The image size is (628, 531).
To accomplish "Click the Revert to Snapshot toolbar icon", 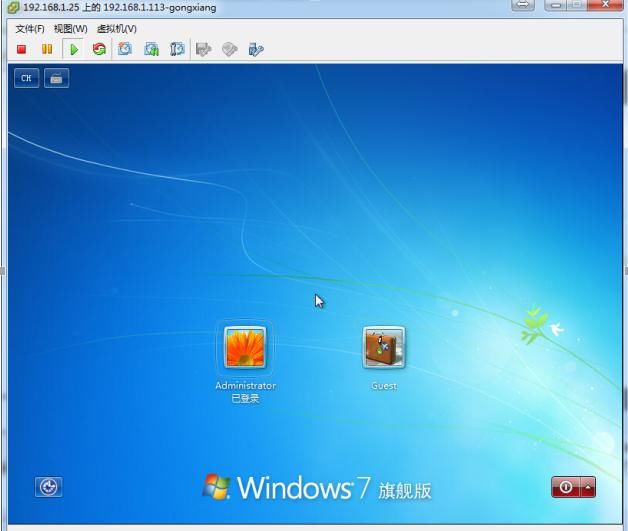I will click(x=151, y=49).
